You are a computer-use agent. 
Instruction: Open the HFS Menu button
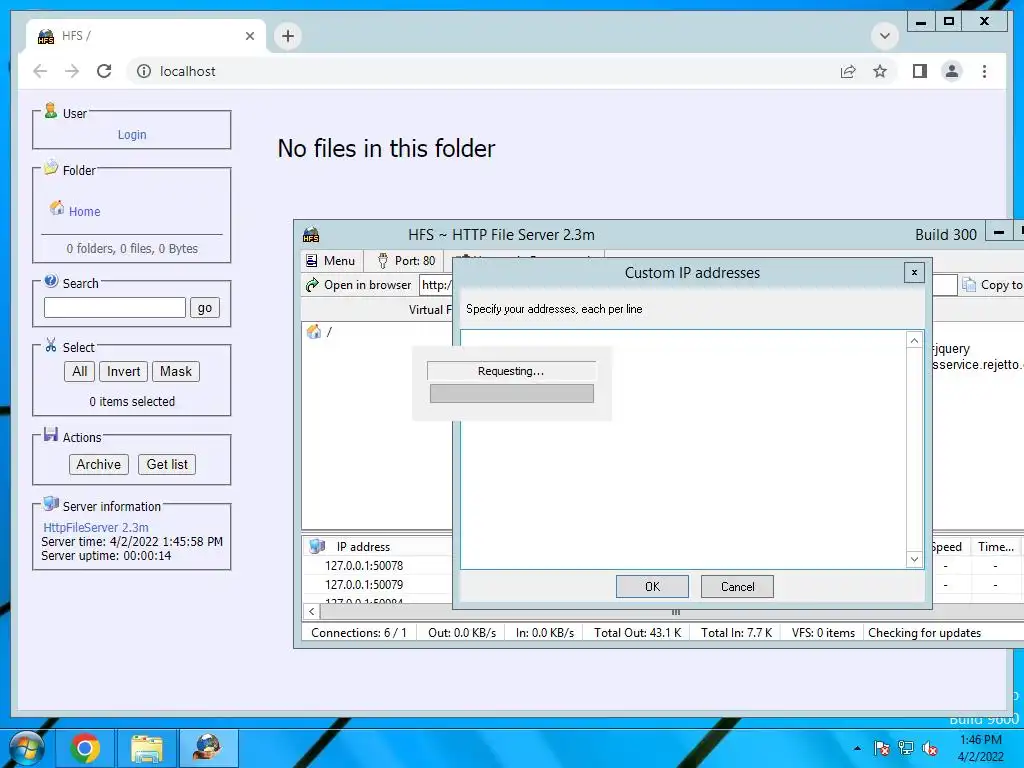330,261
